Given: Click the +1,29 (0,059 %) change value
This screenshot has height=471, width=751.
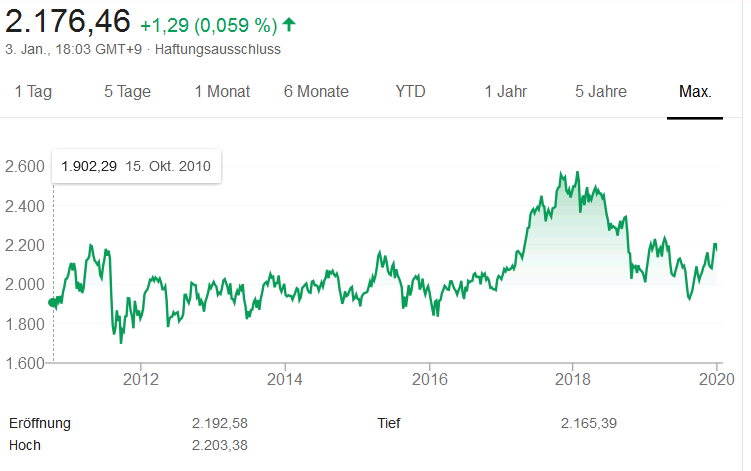Looking at the screenshot, I should point(207,22).
